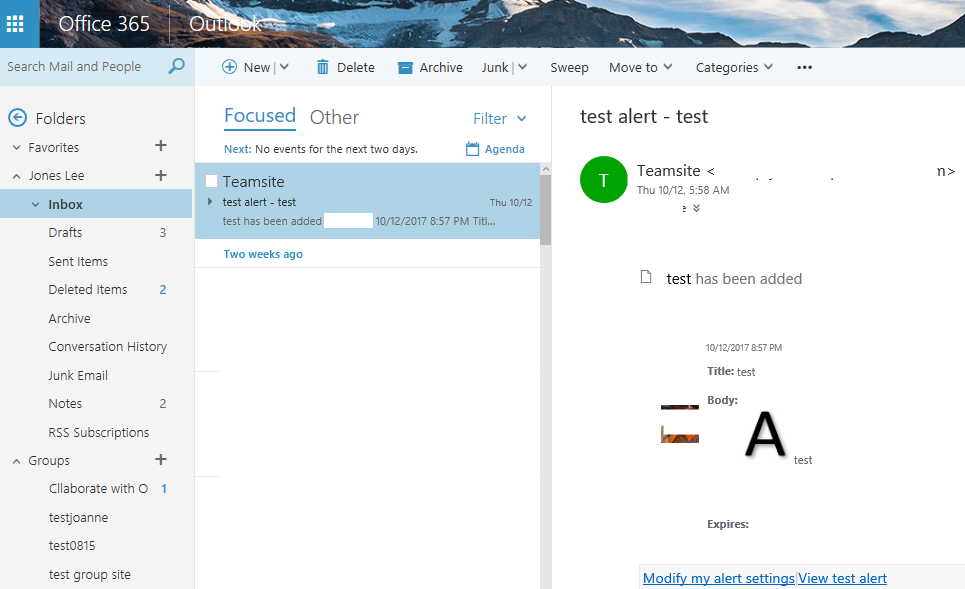Viewport: 965px width, 589px height.
Task: Open the Agenda calendar icon
Action: (x=472, y=149)
